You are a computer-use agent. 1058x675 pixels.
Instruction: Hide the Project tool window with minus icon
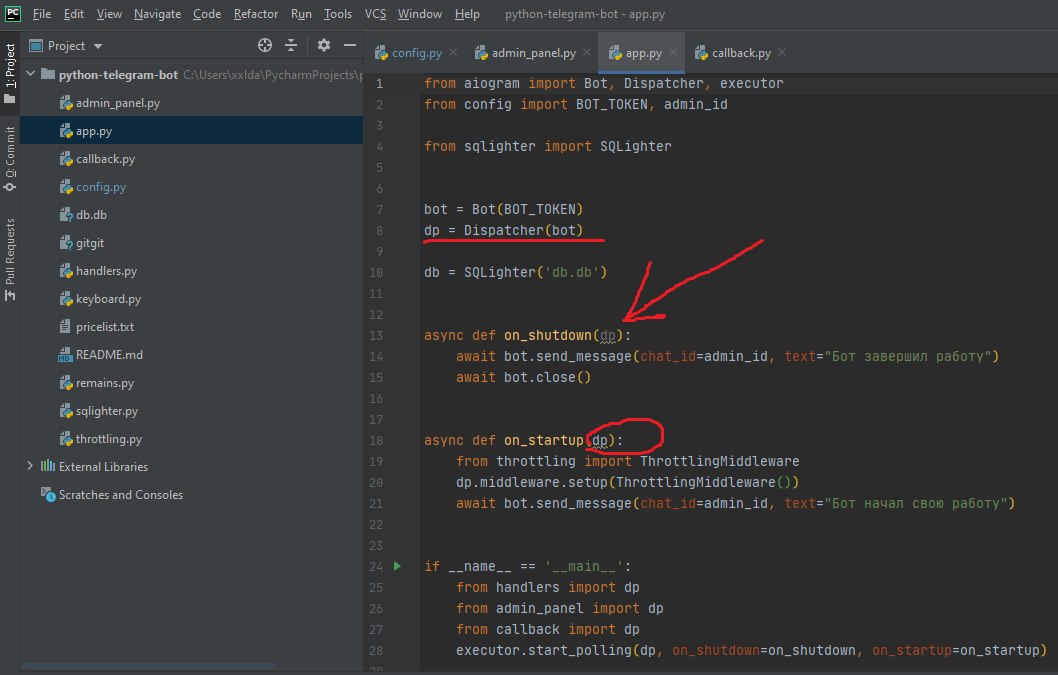pyautogui.click(x=348, y=45)
